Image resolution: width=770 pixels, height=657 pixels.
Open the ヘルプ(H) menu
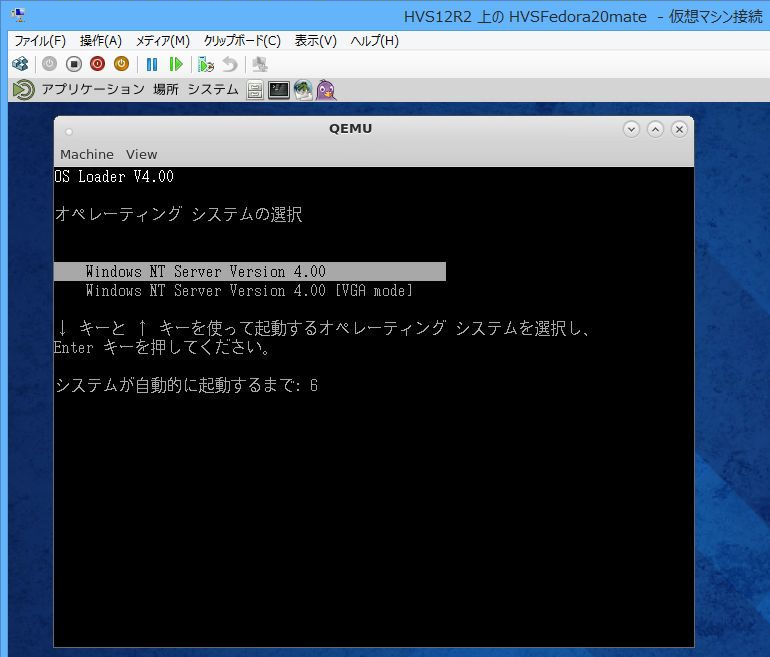pos(374,41)
